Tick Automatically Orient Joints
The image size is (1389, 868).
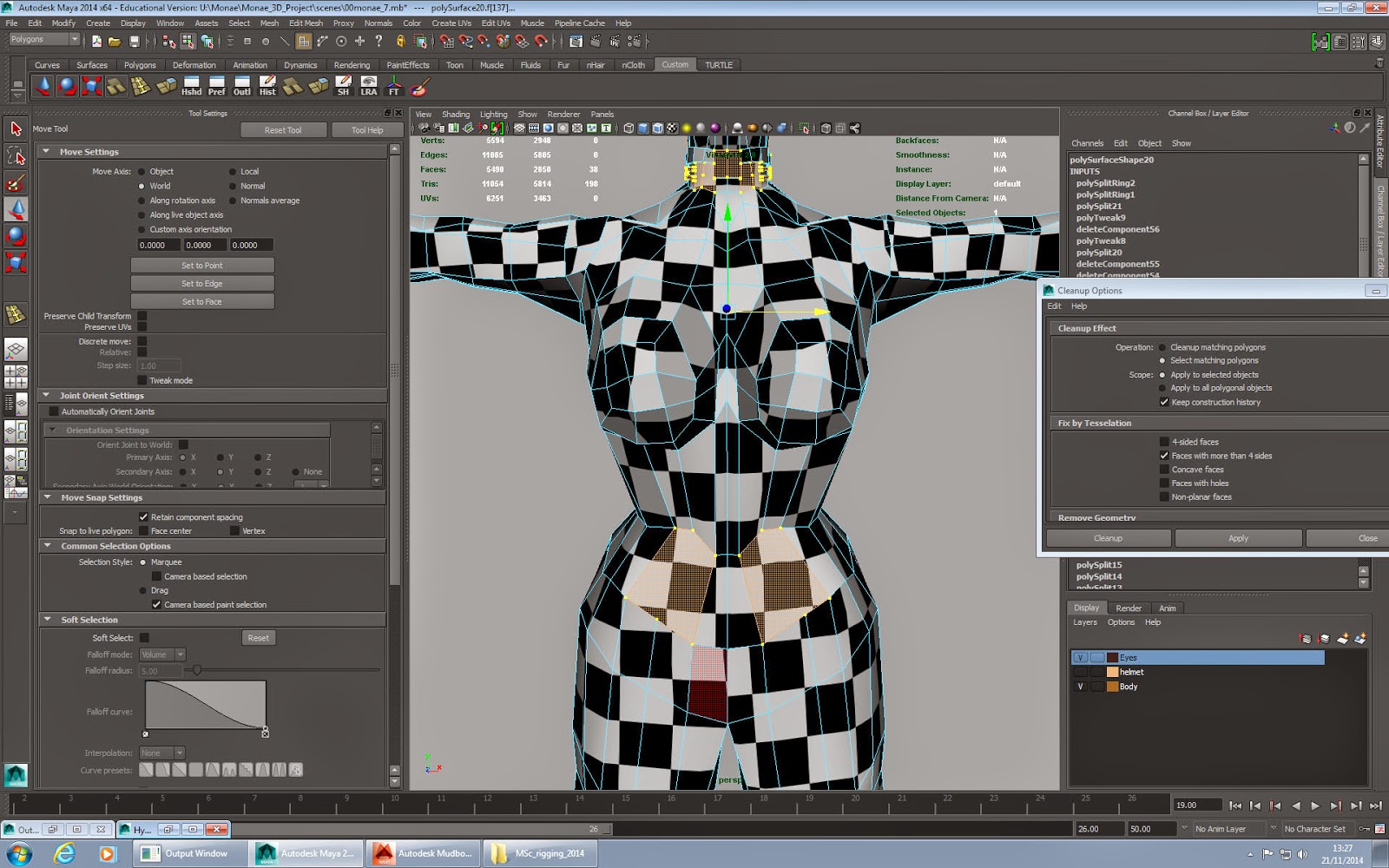54,411
